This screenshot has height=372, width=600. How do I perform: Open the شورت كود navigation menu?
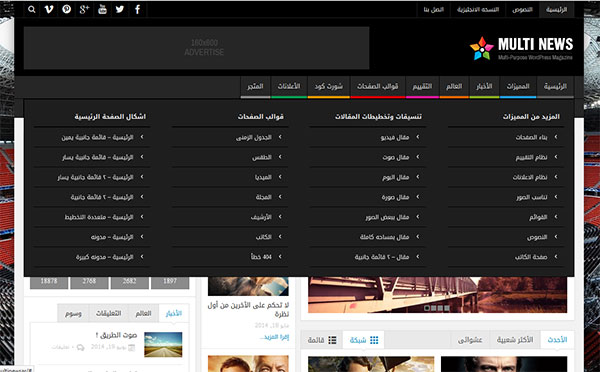[x=329, y=87]
